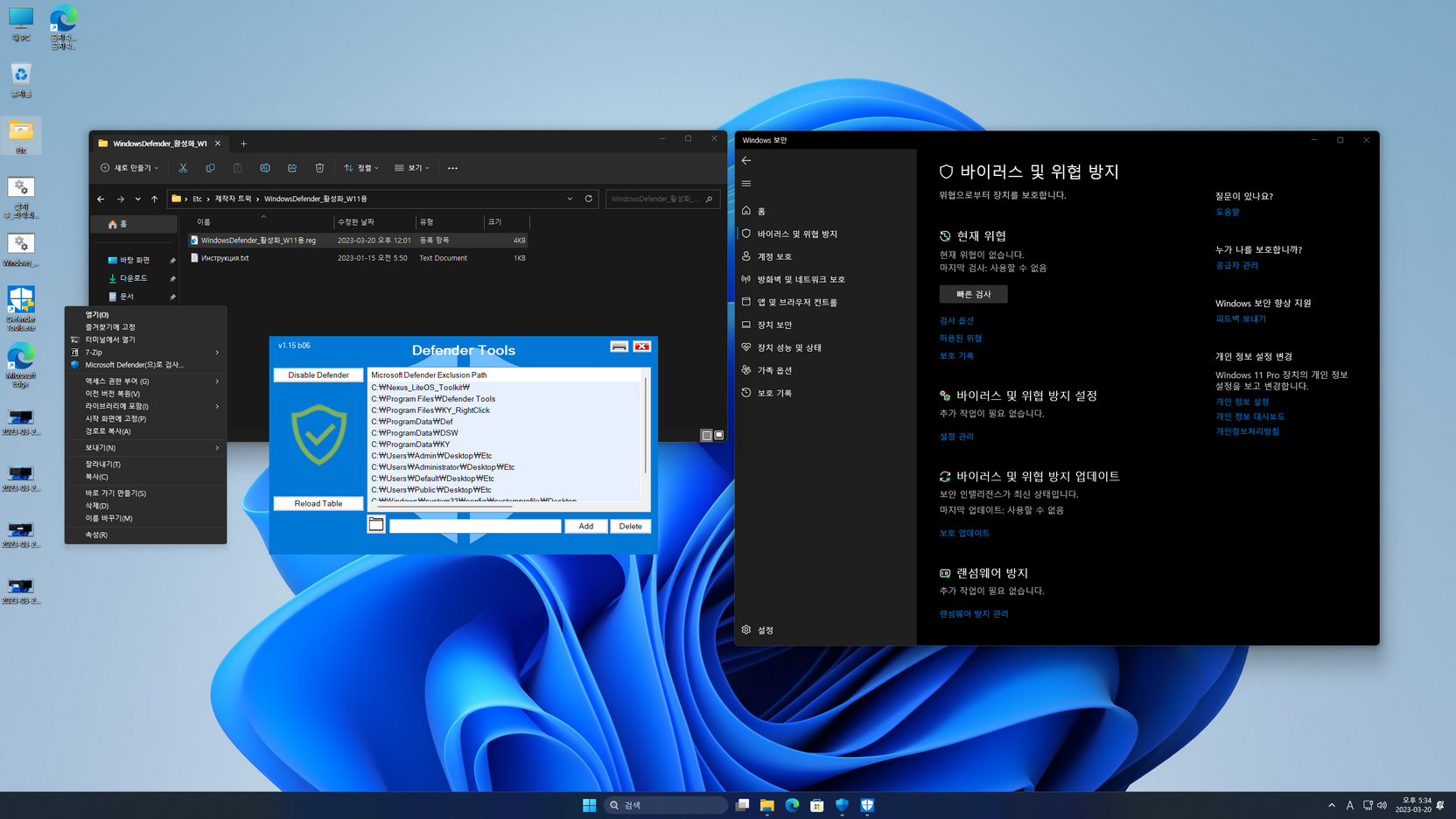
Task: Open recent locations chevron in Explorer
Action: (x=137, y=199)
